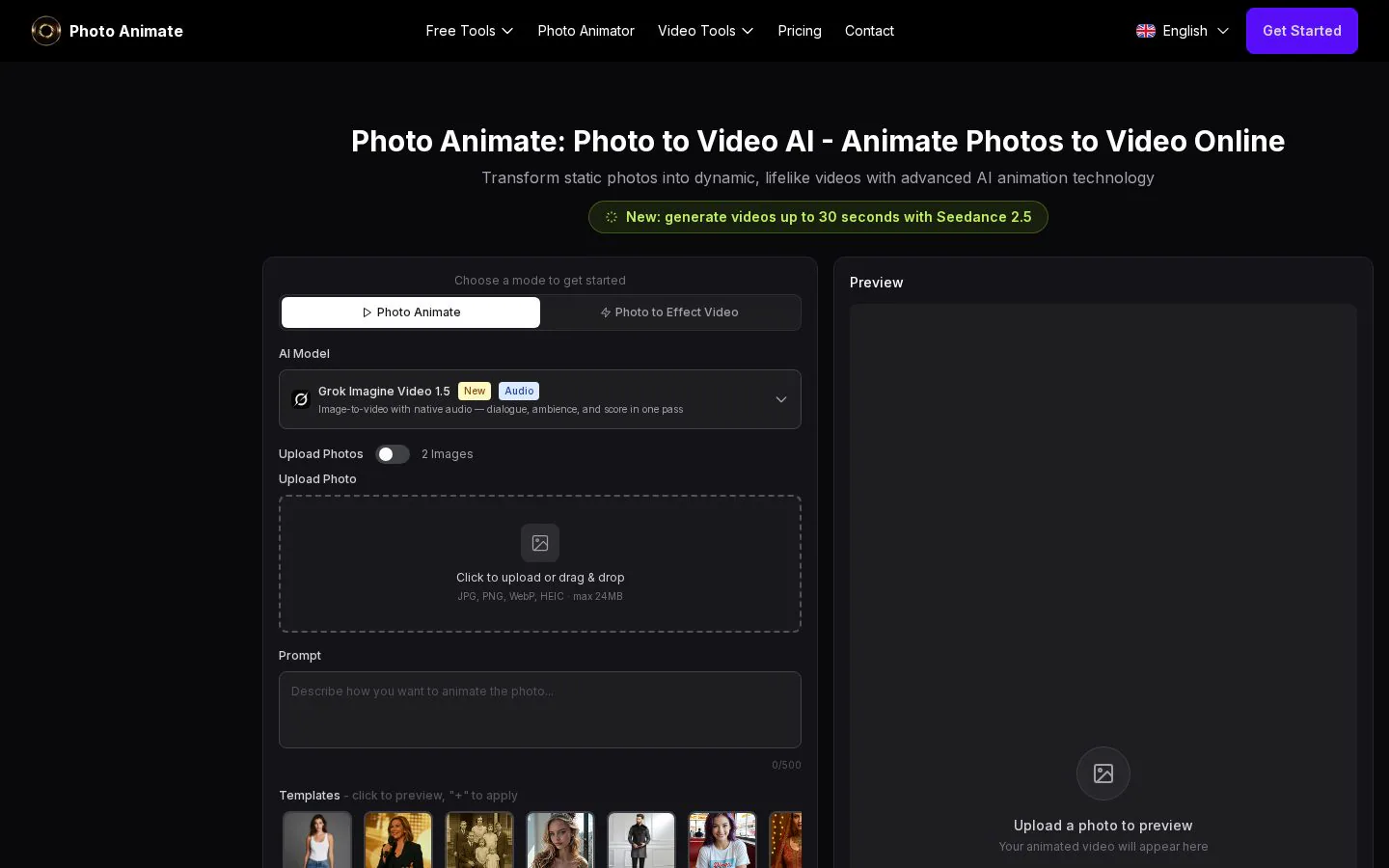Image resolution: width=1389 pixels, height=868 pixels.
Task: Select the purple-haired girl template
Action: [722, 840]
